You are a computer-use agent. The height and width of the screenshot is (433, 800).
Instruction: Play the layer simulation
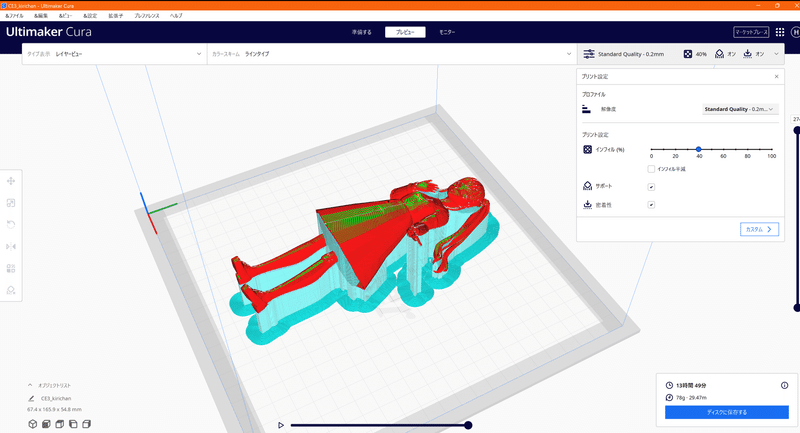coord(281,425)
